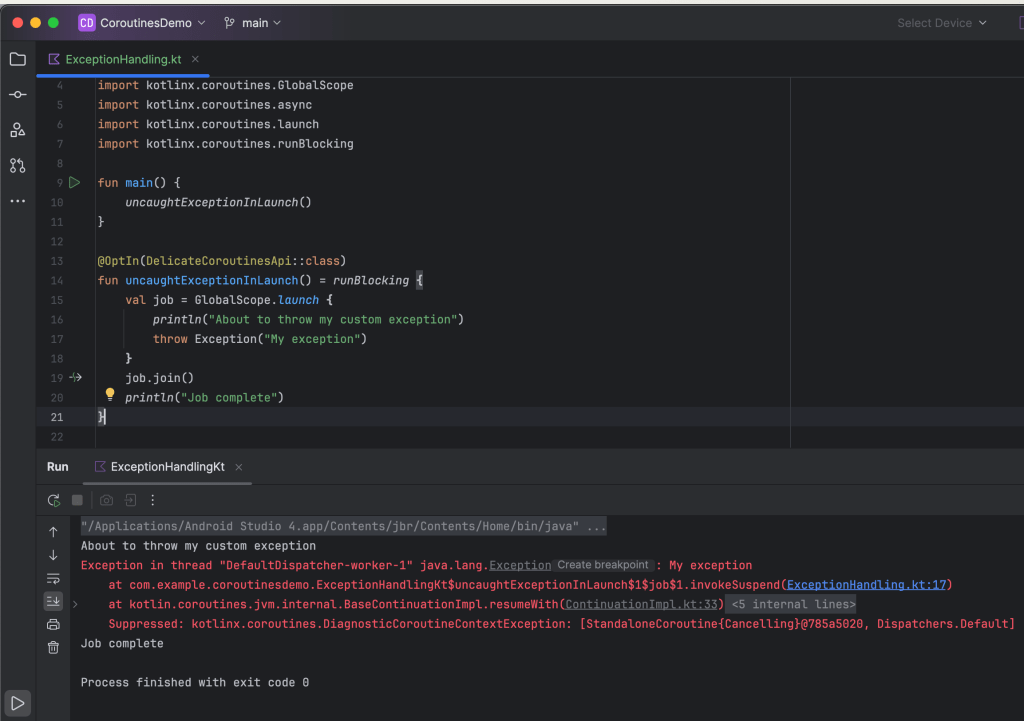Image resolution: width=1024 pixels, height=721 pixels.
Task: Rerun ExceptionHandlingKt from the Run toolbar
Action: 54,500
